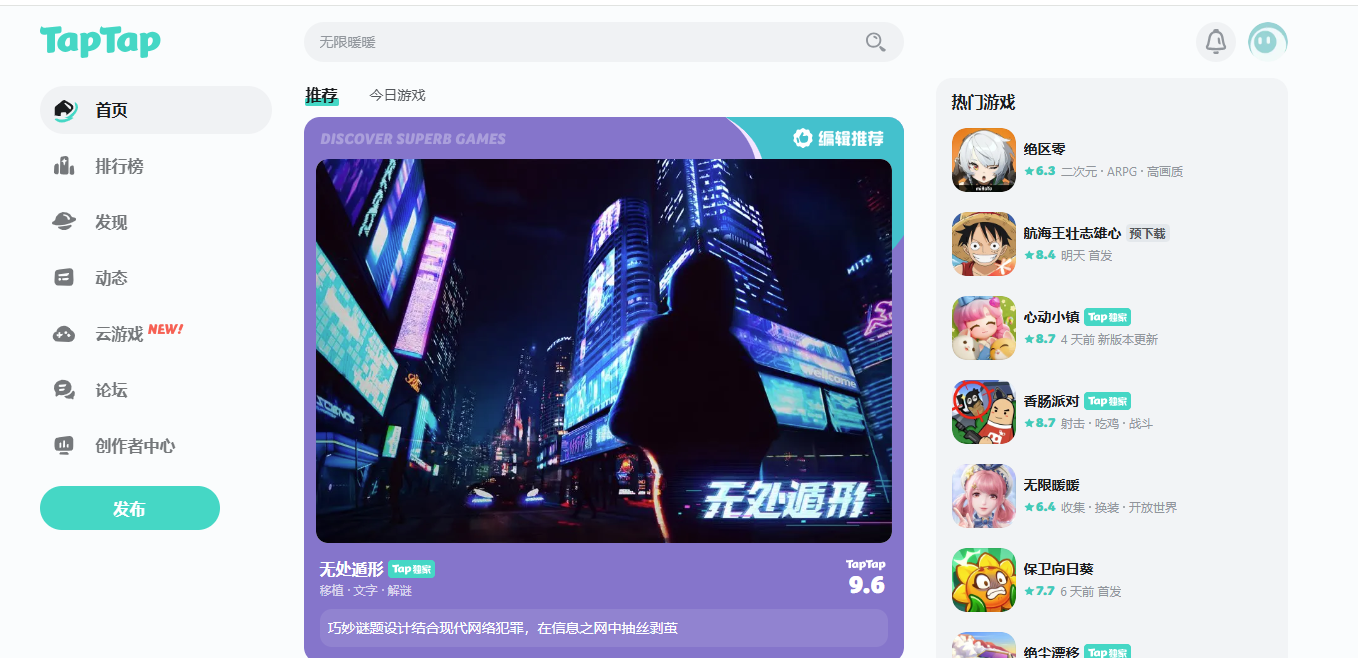Open the 航海王壮志雄心 game icon
This screenshot has width=1358, height=658.
(x=984, y=244)
